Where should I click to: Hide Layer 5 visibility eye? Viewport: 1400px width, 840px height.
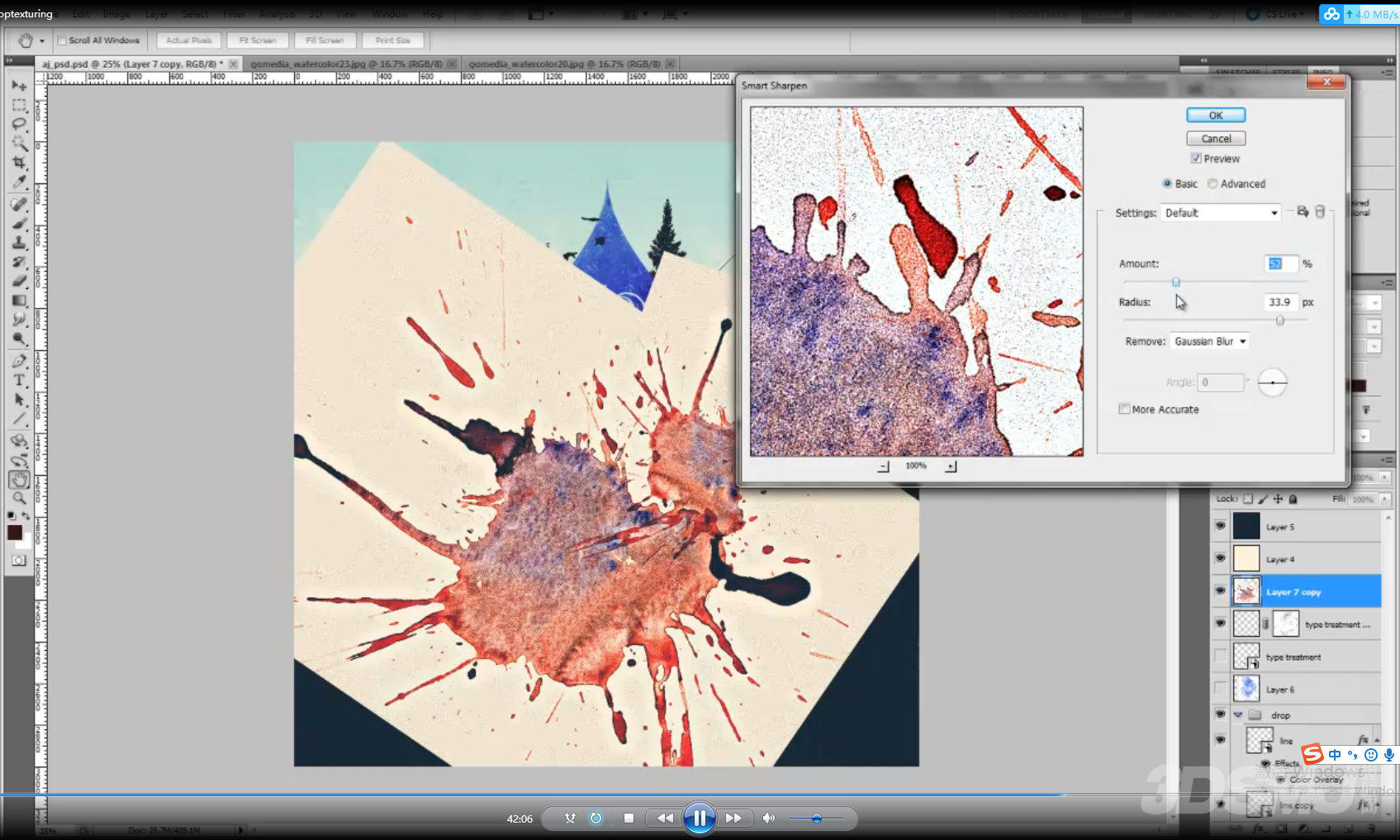click(x=1220, y=525)
